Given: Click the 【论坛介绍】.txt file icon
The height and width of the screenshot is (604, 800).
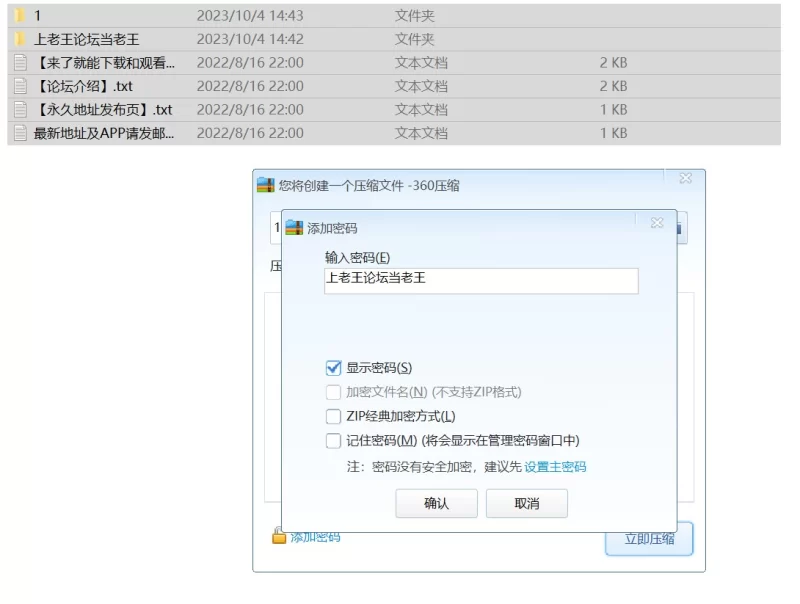Looking at the screenshot, I should pos(20,86).
